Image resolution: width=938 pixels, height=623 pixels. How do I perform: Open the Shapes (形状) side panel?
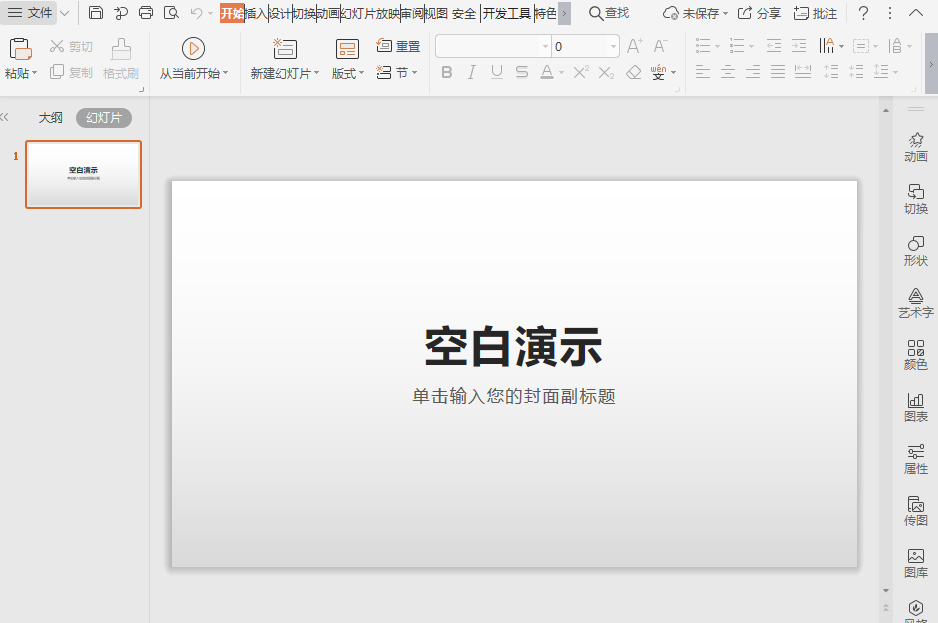click(x=915, y=251)
